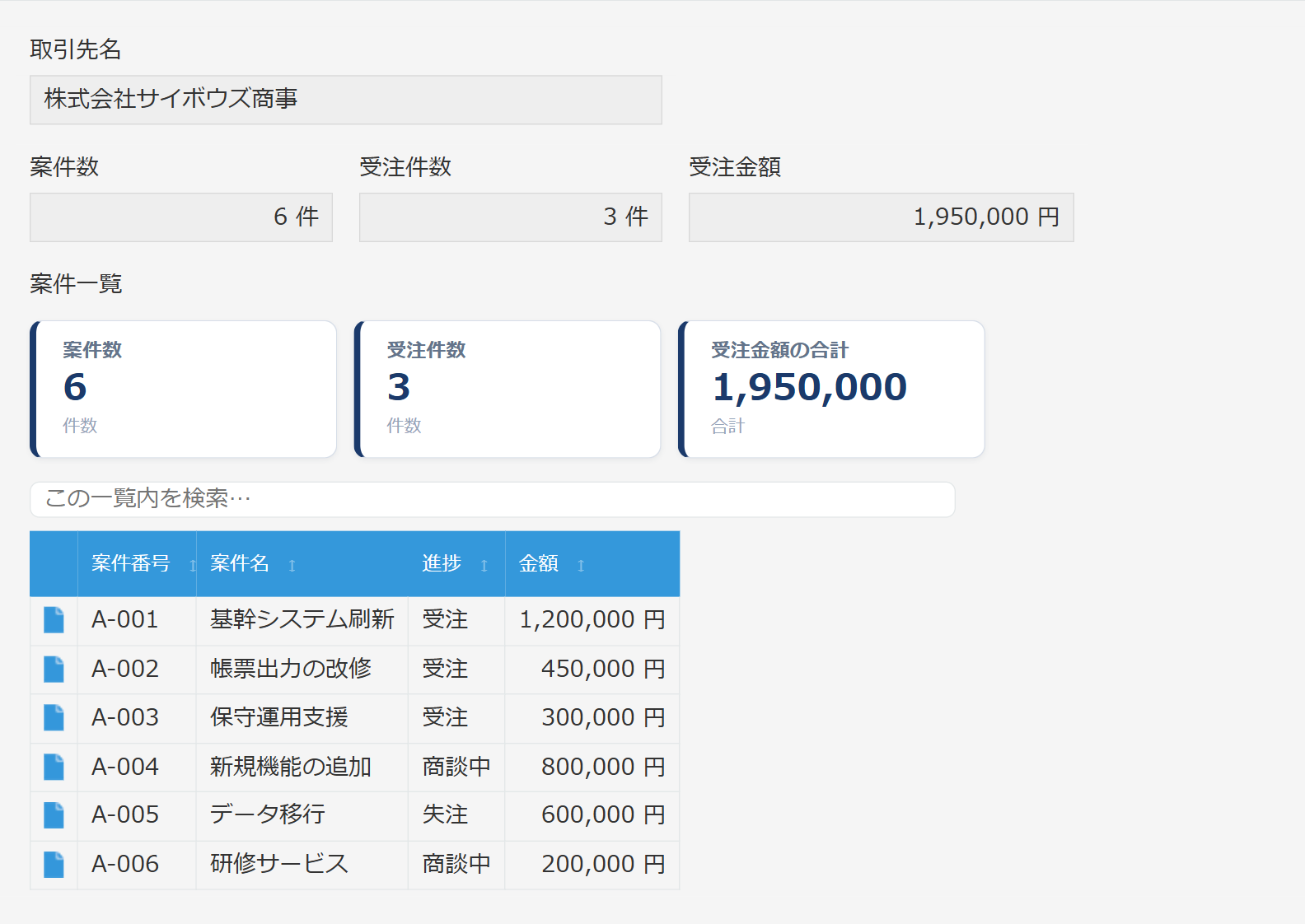This screenshot has height=924, width=1305.
Task: Sort by 案件番号 column arrow
Action: [192, 565]
